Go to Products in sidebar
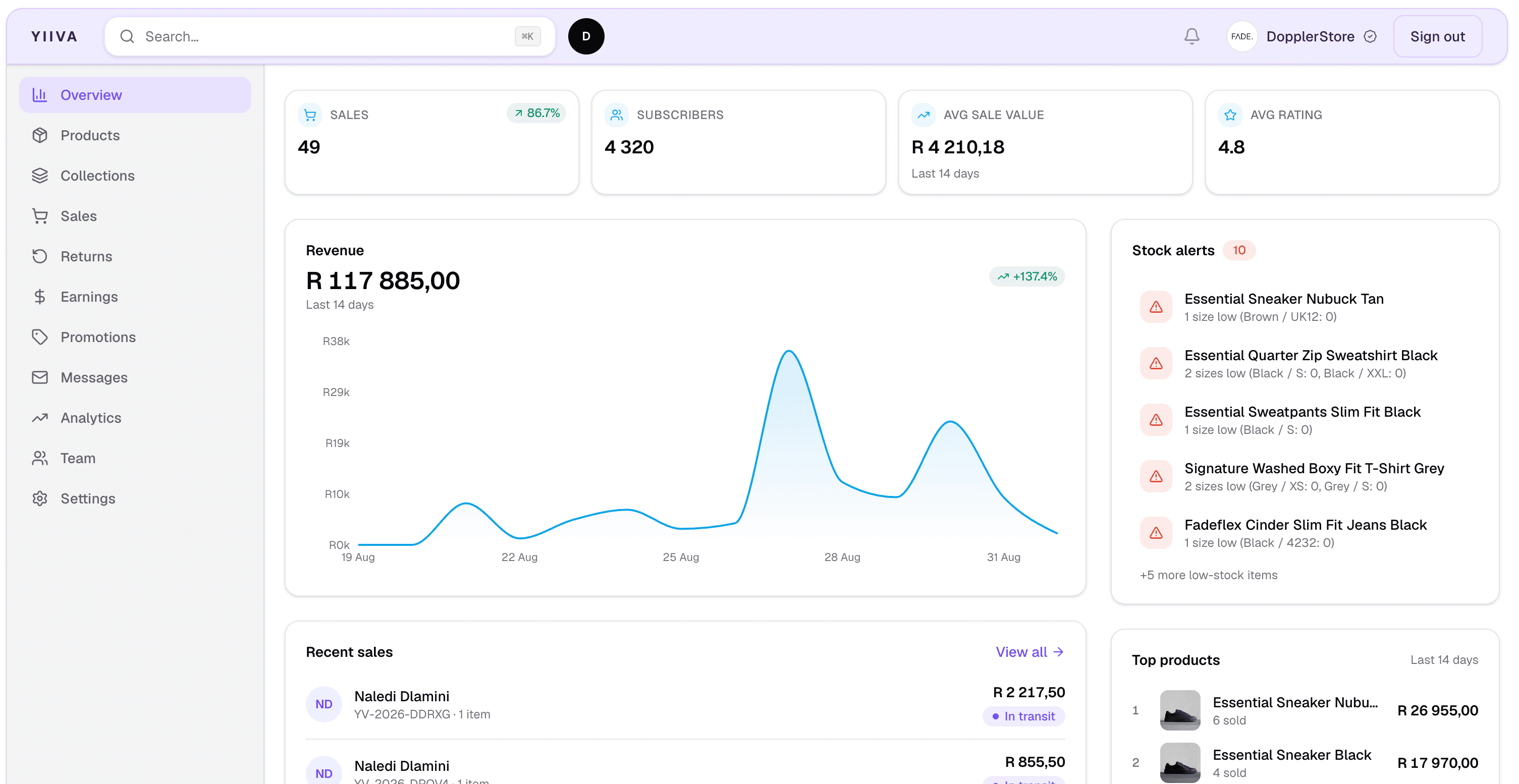The height and width of the screenshot is (784, 1519). (x=135, y=135)
